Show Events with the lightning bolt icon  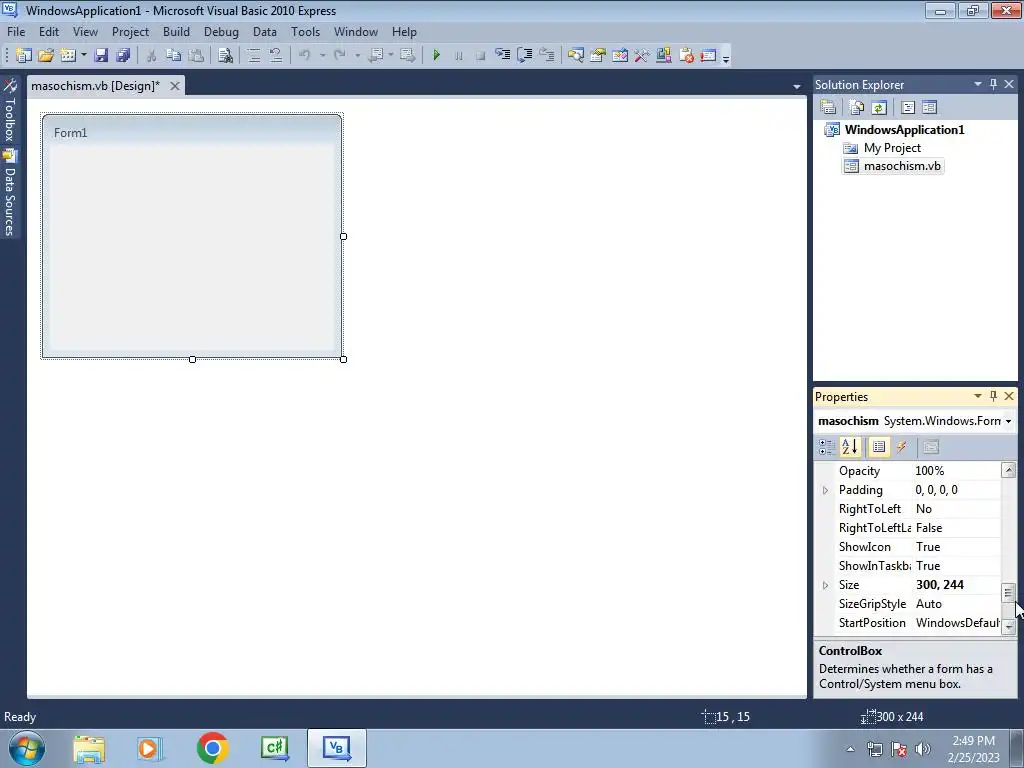(x=901, y=447)
